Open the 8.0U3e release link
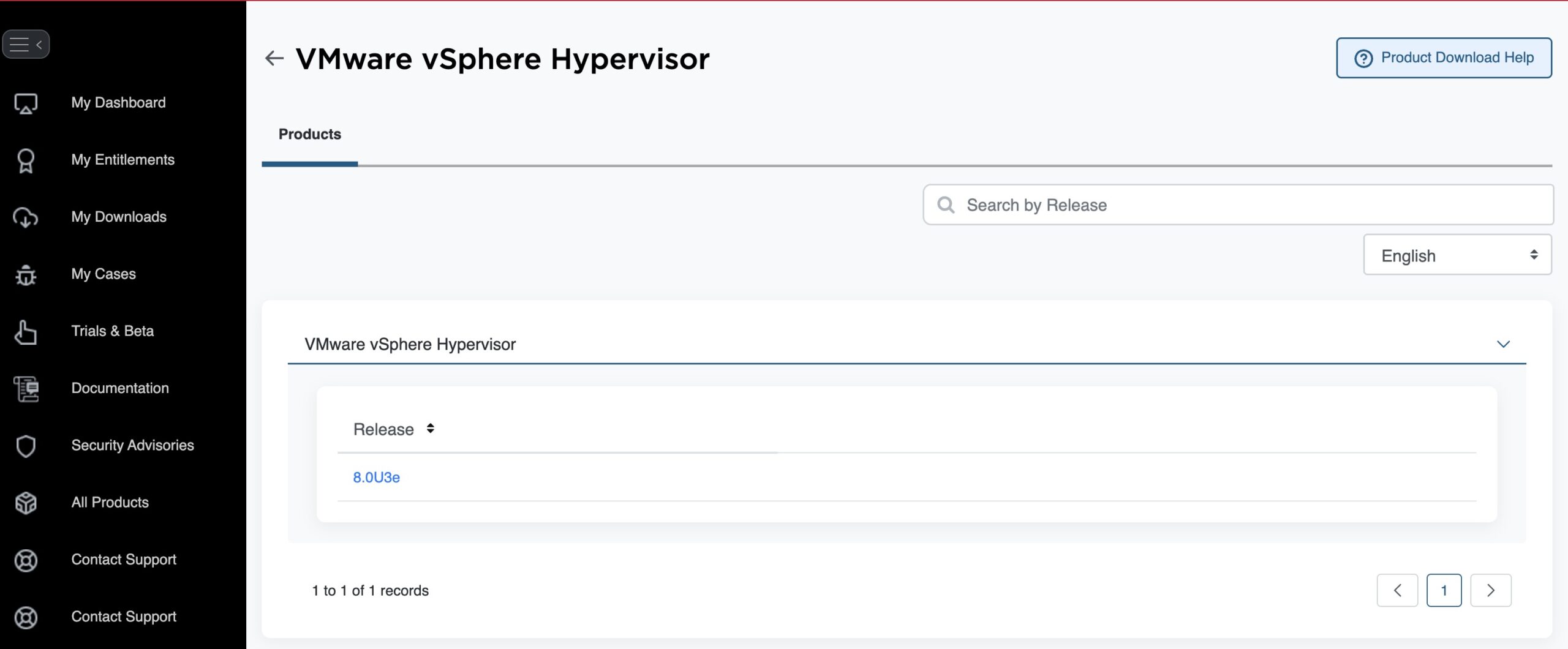This screenshot has width=1568, height=649. pos(376,478)
